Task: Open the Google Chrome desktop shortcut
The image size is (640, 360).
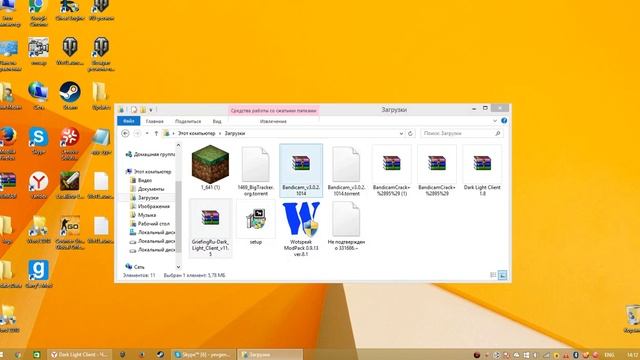Action: [x=38, y=13]
